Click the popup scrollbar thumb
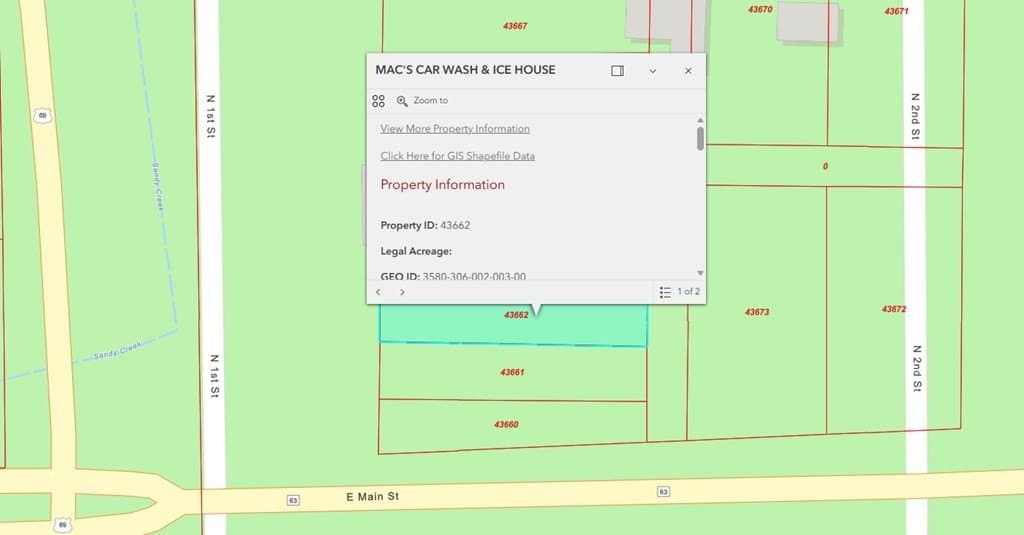This screenshot has height=535, width=1024. (x=700, y=138)
